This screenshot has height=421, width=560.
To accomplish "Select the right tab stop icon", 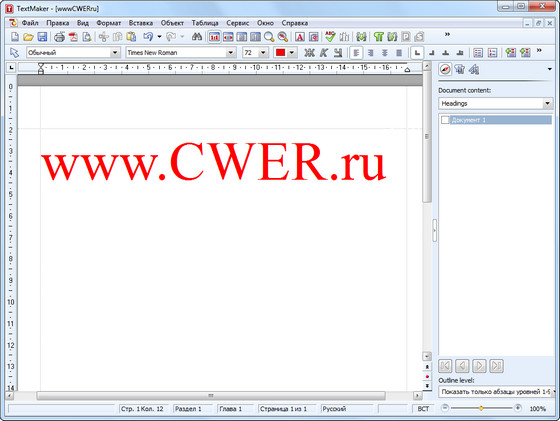I will click(432, 53).
